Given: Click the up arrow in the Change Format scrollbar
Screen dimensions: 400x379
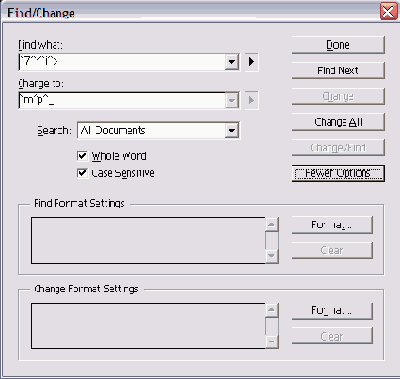Looking at the screenshot, I should coord(271,310).
